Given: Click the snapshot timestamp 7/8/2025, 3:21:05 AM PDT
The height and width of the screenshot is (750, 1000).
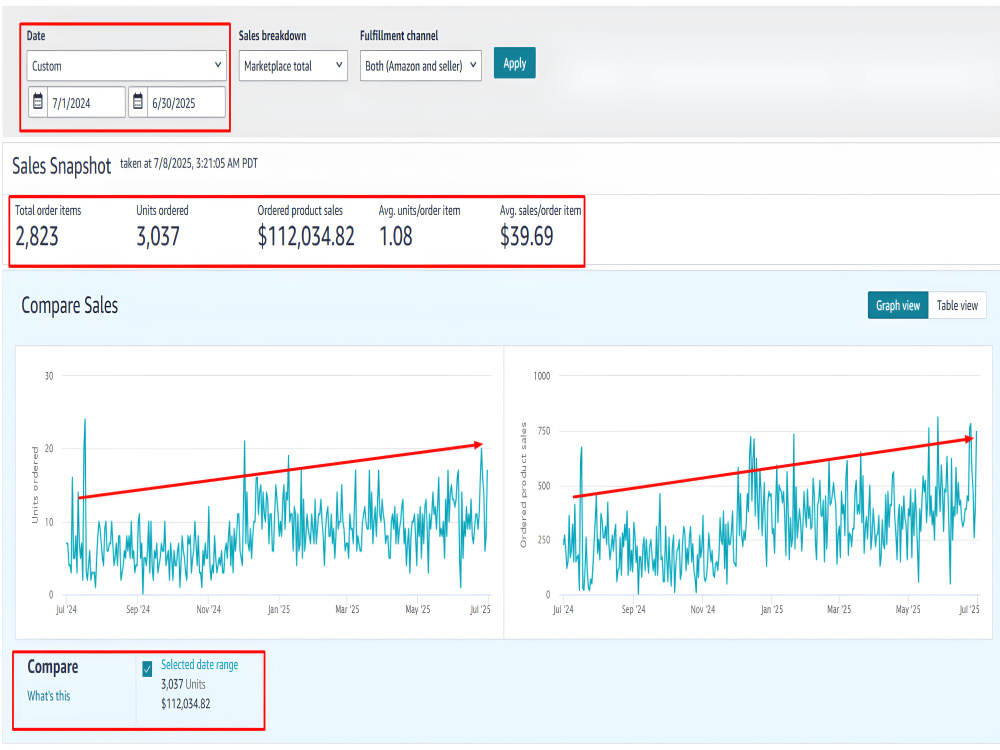Looking at the screenshot, I should coord(206,163).
